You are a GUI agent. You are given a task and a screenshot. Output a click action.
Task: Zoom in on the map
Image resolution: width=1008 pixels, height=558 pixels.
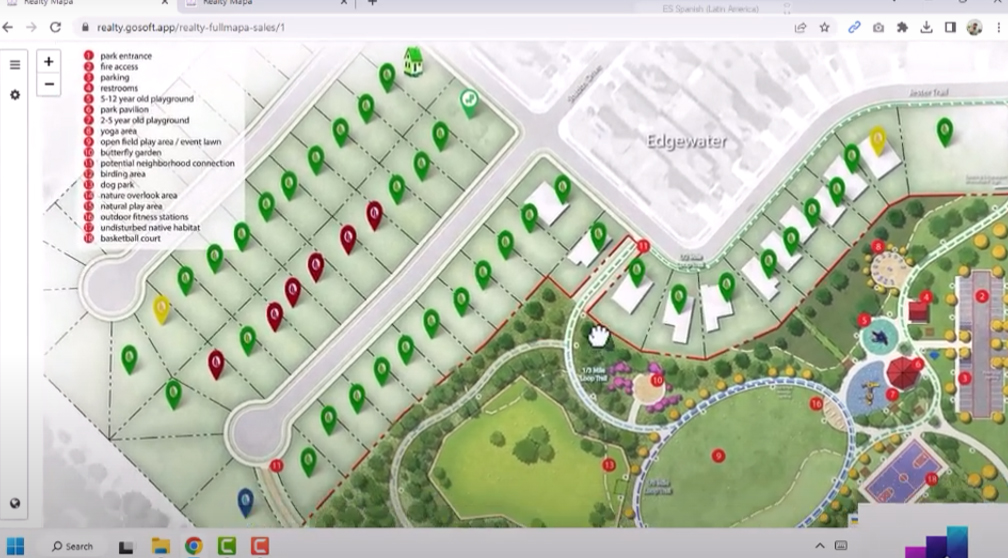coord(49,62)
